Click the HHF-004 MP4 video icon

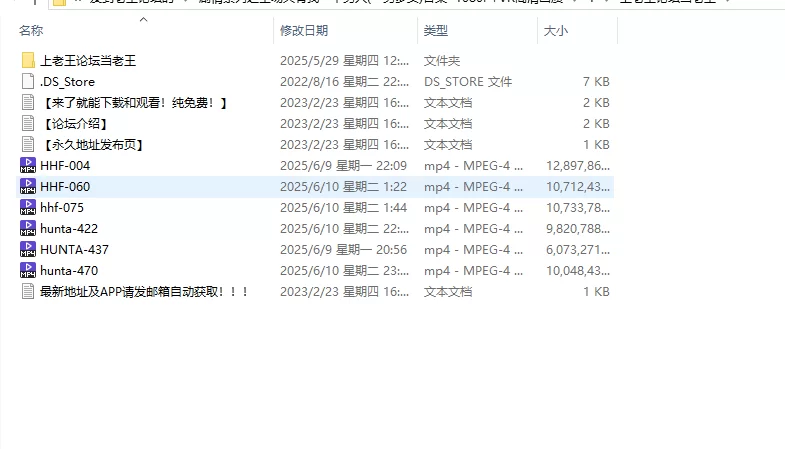click(28, 165)
